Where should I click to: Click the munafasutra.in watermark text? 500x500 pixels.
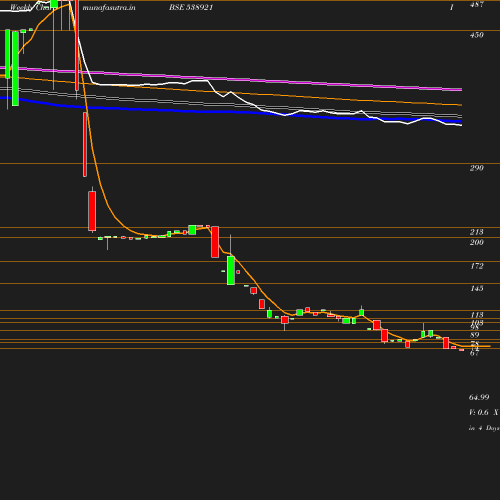click(109, 7)
